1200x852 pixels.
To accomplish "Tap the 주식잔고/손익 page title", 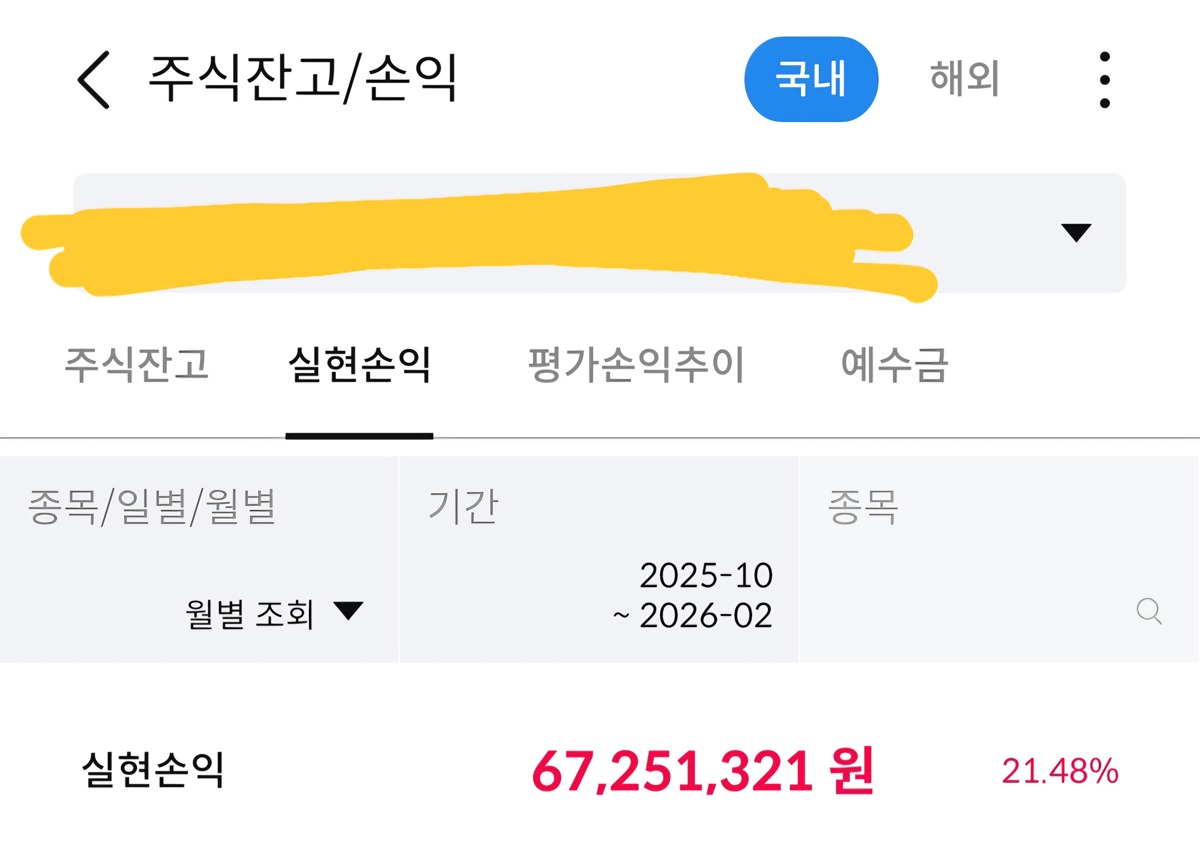I will 303,80.
